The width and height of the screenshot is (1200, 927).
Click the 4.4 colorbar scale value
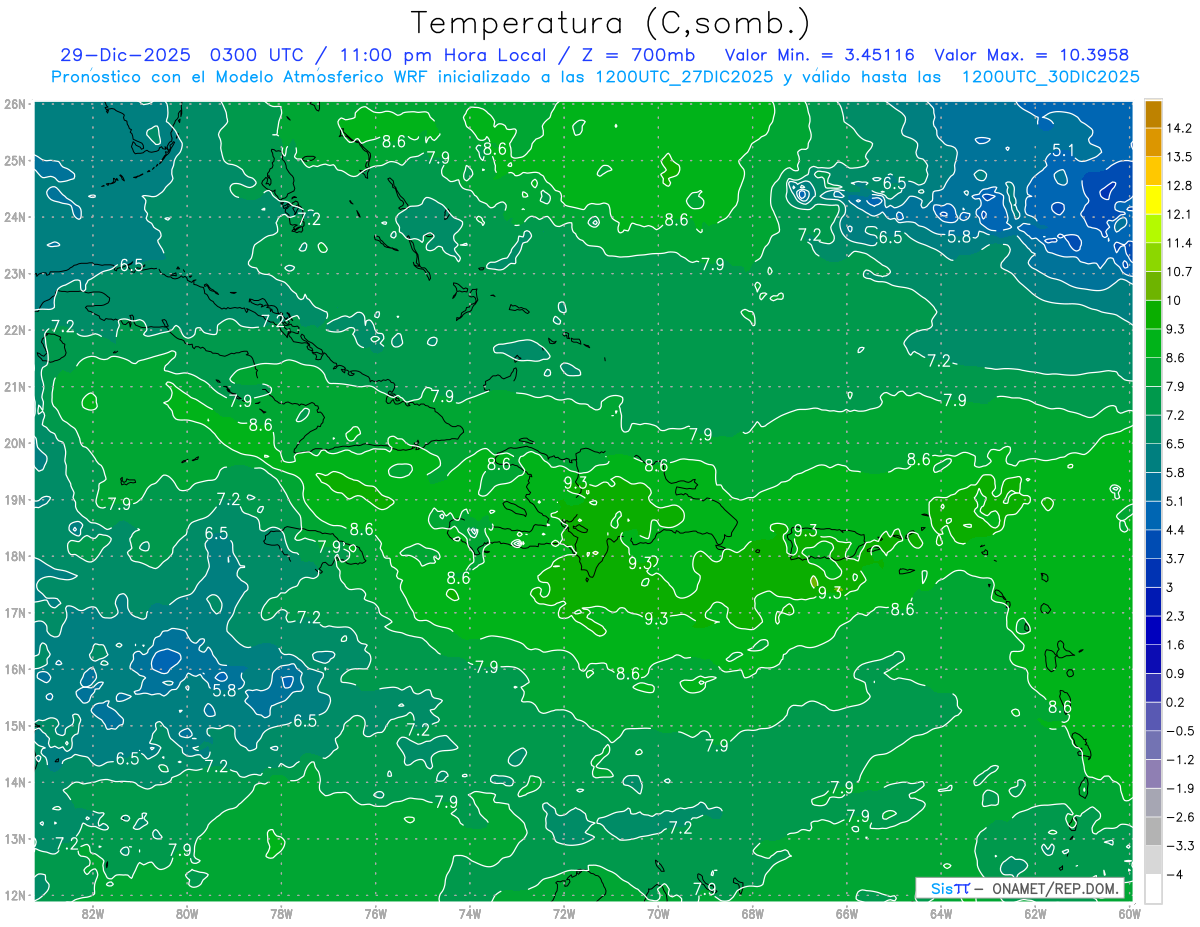(x=1175, y=530)
